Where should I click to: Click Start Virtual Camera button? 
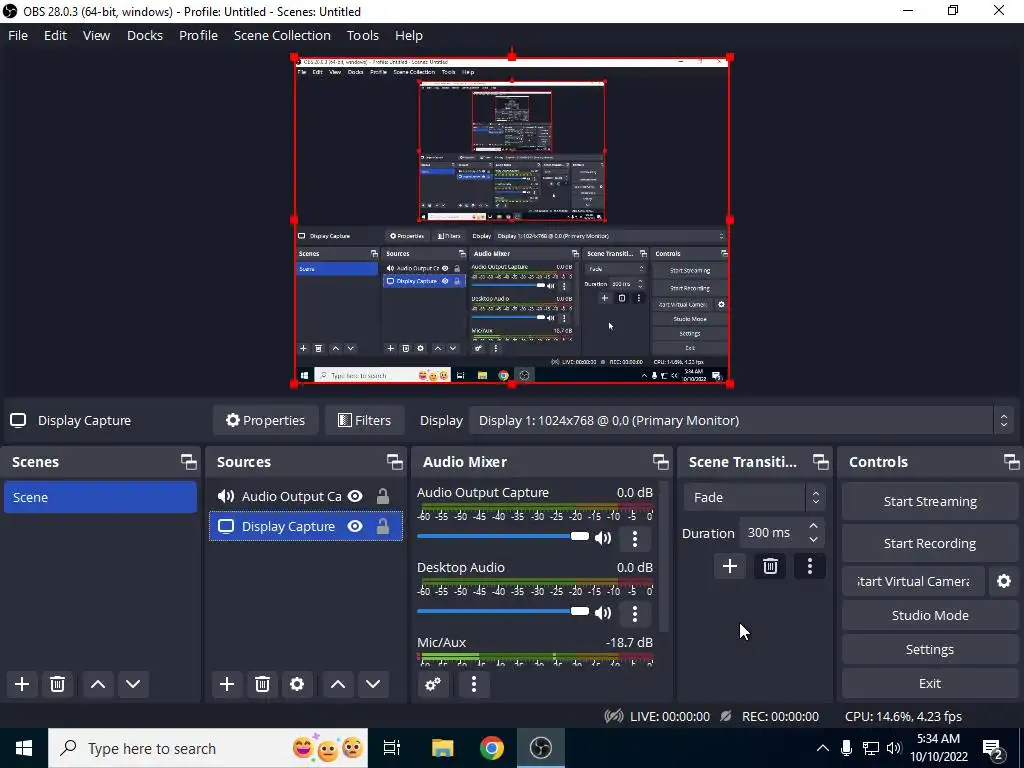point(913,581)
